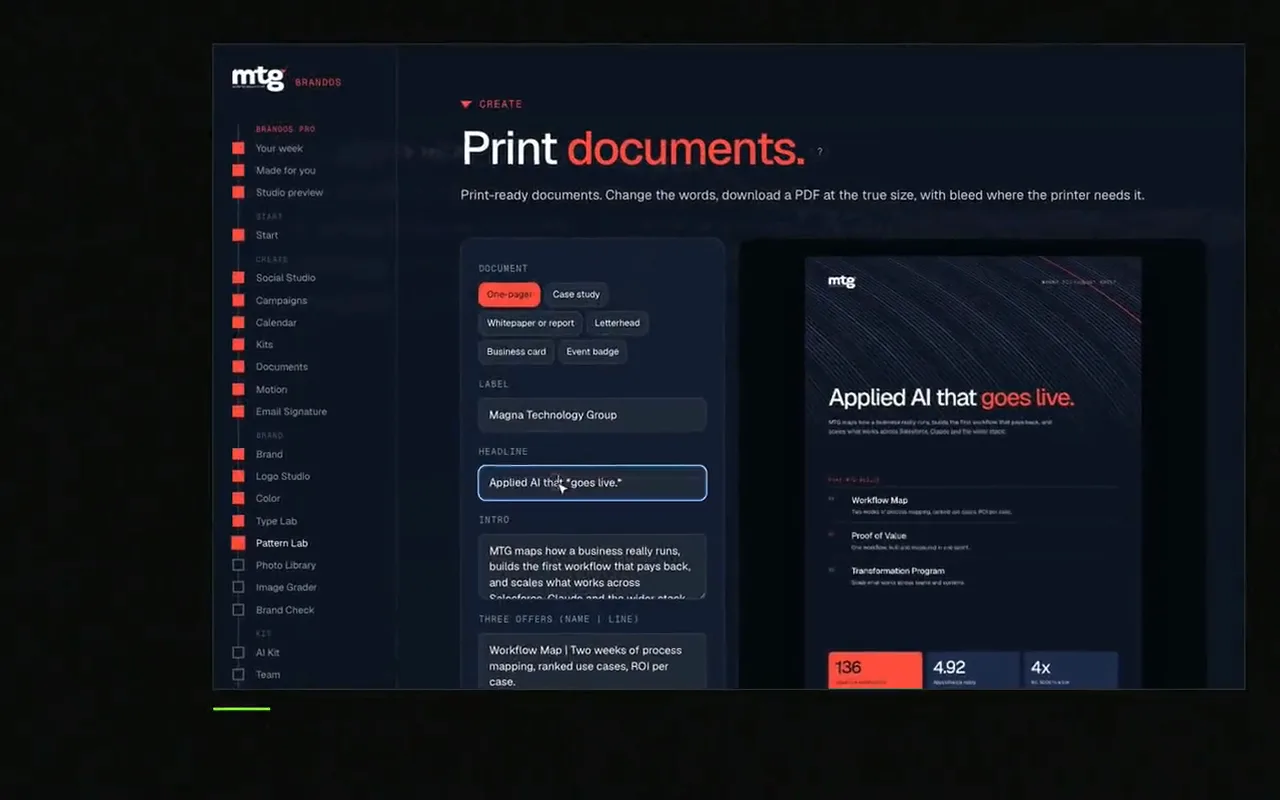This screenshot has height=800, width=1280.
Task: Open the Motion section
Action: (271, 389)
